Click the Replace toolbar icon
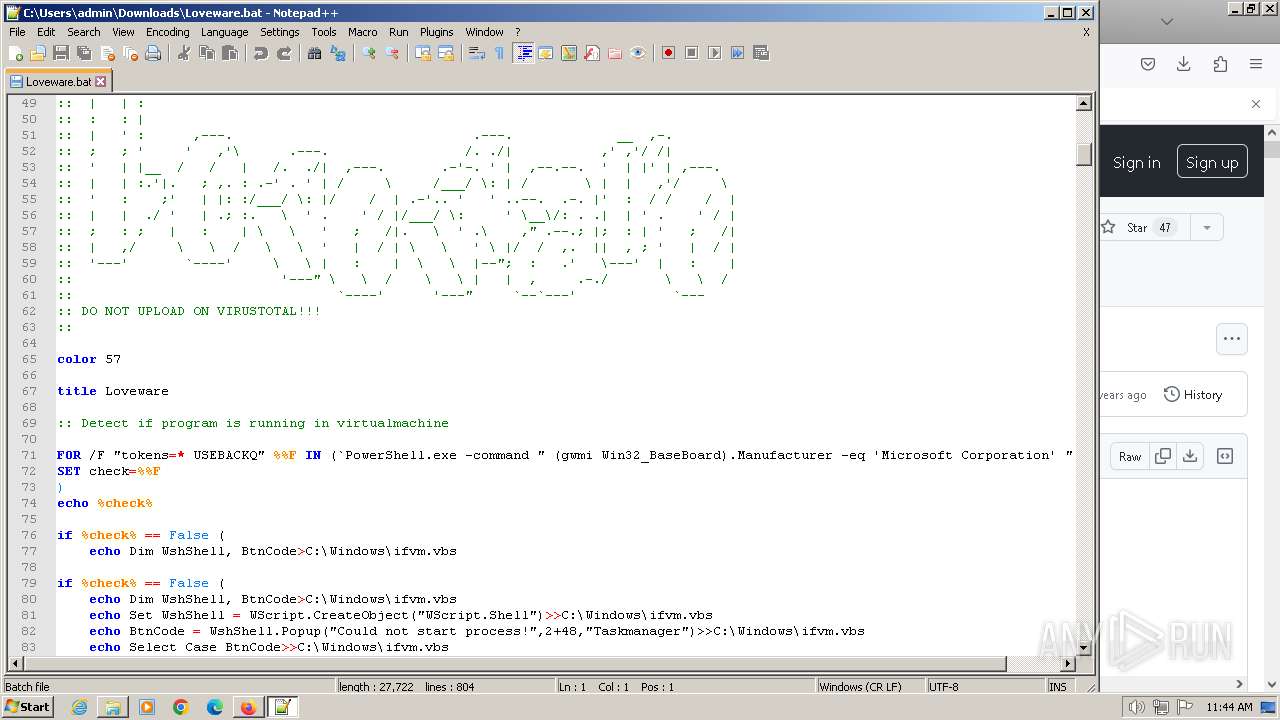The image size is (1280, 720). pos(338,53)
